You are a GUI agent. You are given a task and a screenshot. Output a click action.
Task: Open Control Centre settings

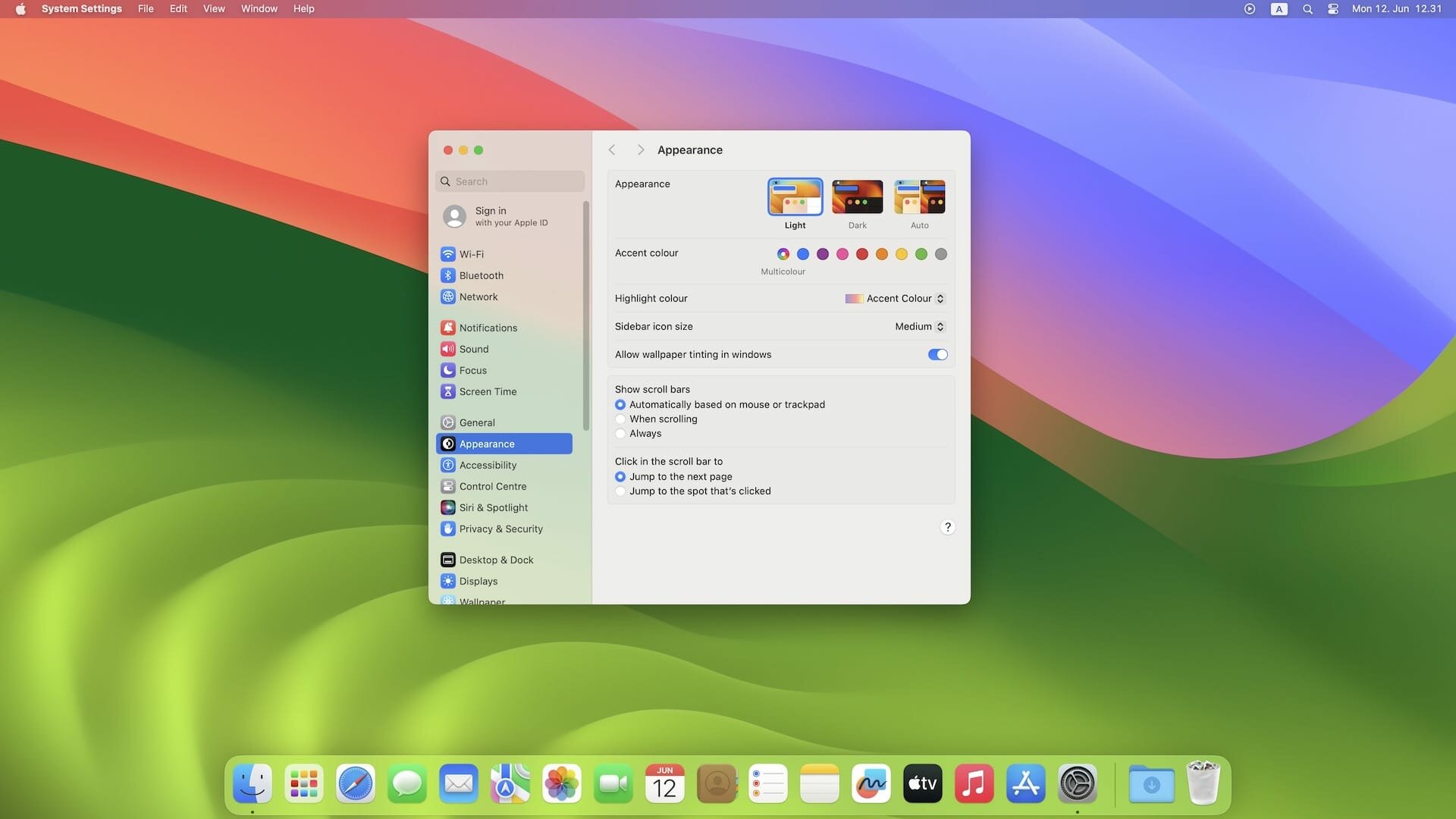pyautogui.click(x=492, y=487)
